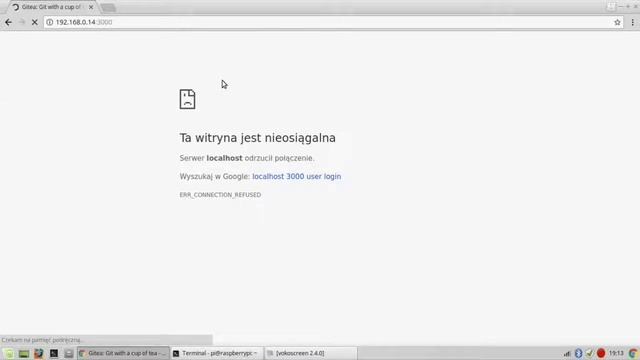The height and width of the screenshot is (360, 640).
Task: Stop loading the page with the X button
Action: pyautogui.click(x=35, y=22)
